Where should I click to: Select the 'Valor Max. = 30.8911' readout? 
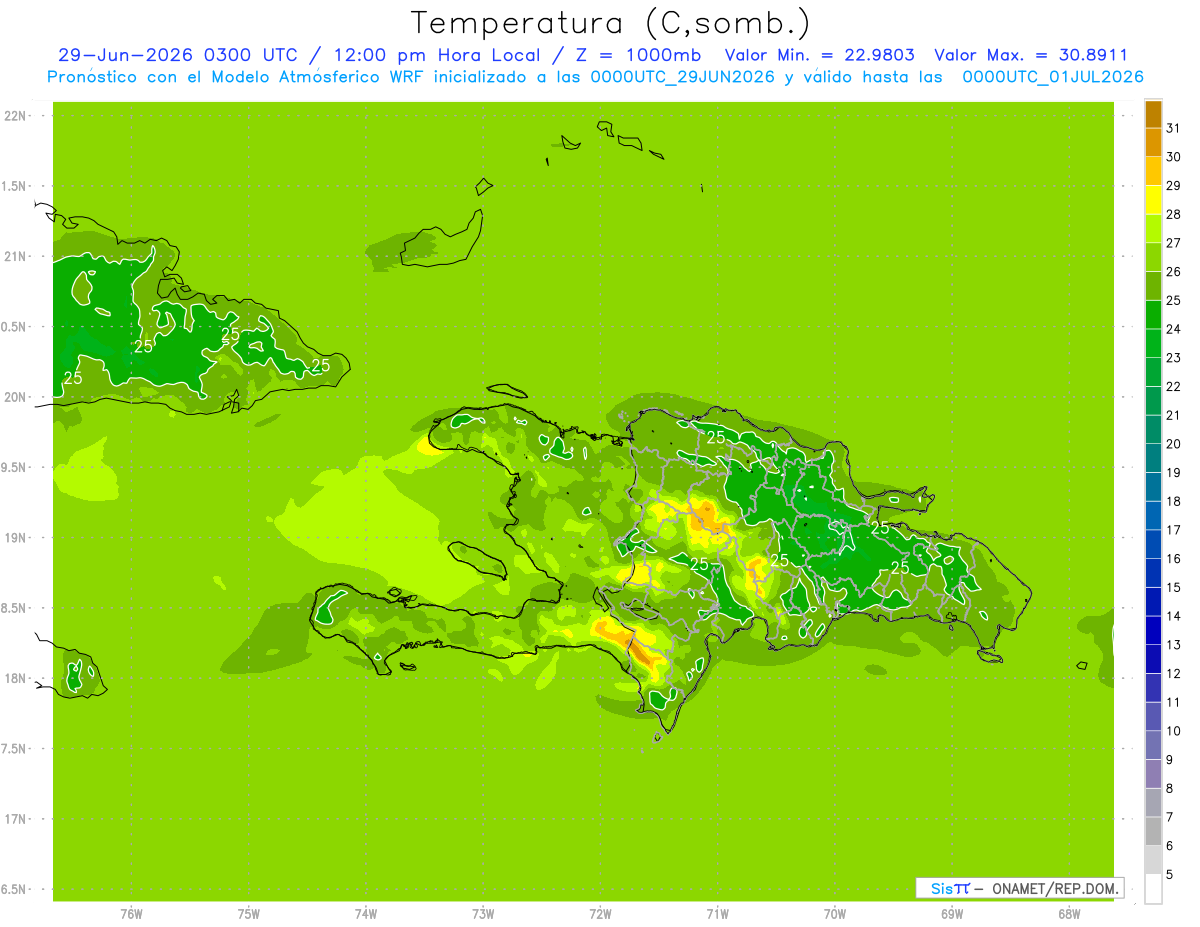pos(1032,56)
